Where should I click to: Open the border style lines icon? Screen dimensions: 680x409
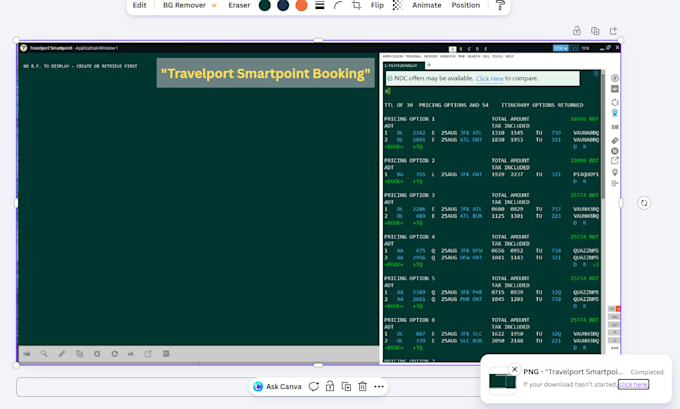(x=320, y=5)
